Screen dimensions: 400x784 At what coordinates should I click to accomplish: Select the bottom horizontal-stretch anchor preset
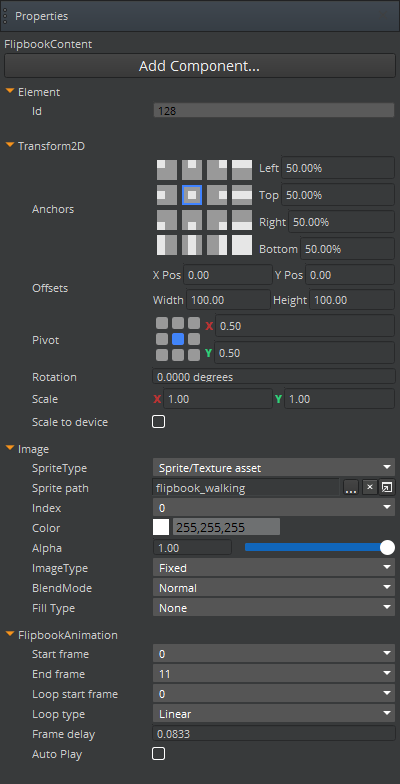pyautogui.click(x=242, y=220)
